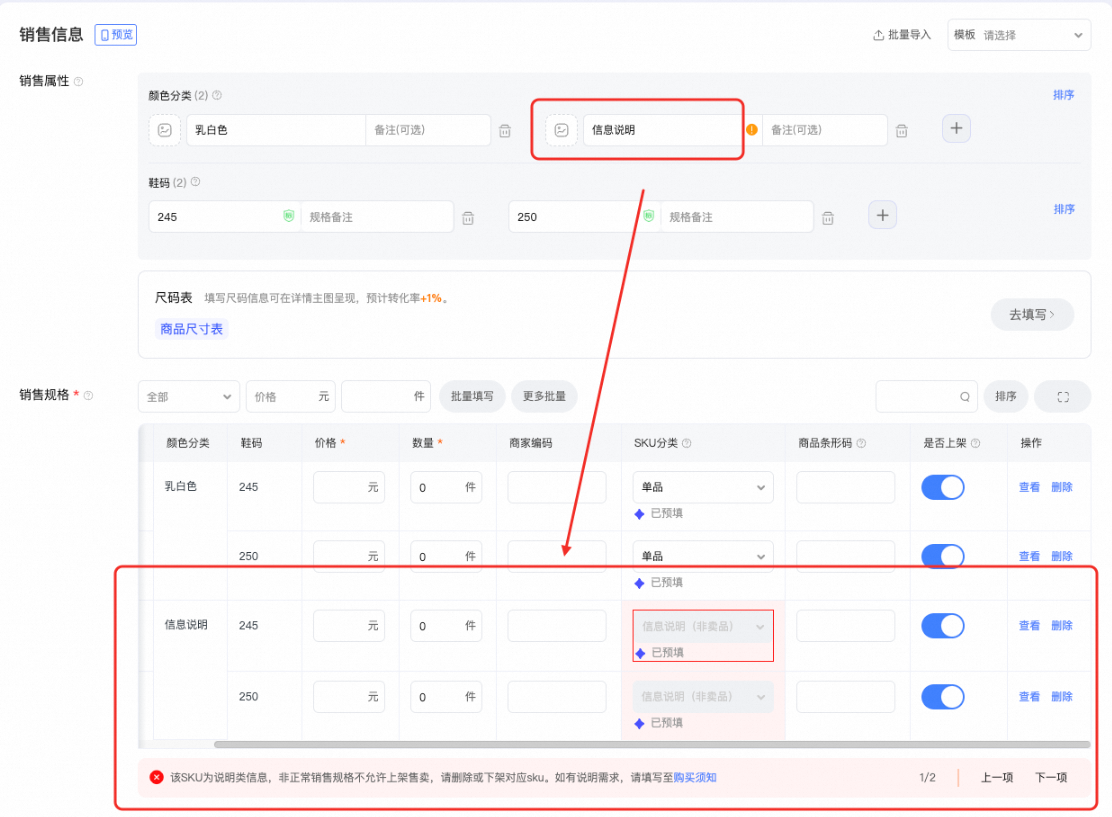The width and height of the screenshot is (1112, 817).
Task: Click the 预览 preview button
Action: click(116, 35)
